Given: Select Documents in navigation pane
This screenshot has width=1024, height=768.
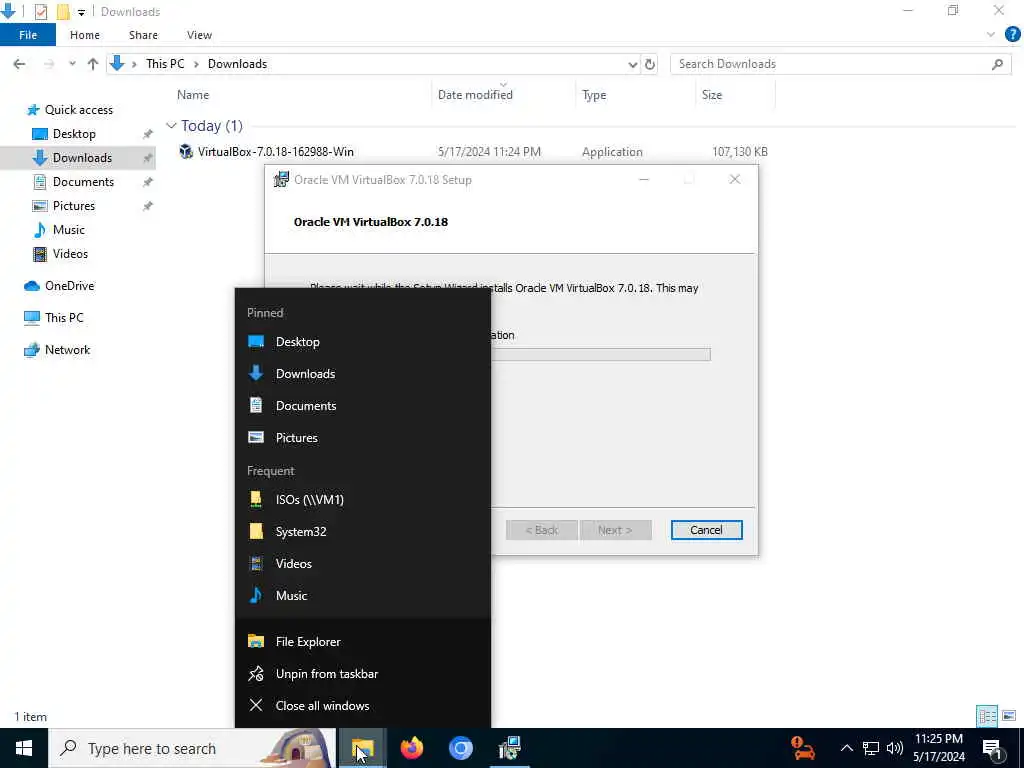Looking at the screenshot, I should 83,182.
